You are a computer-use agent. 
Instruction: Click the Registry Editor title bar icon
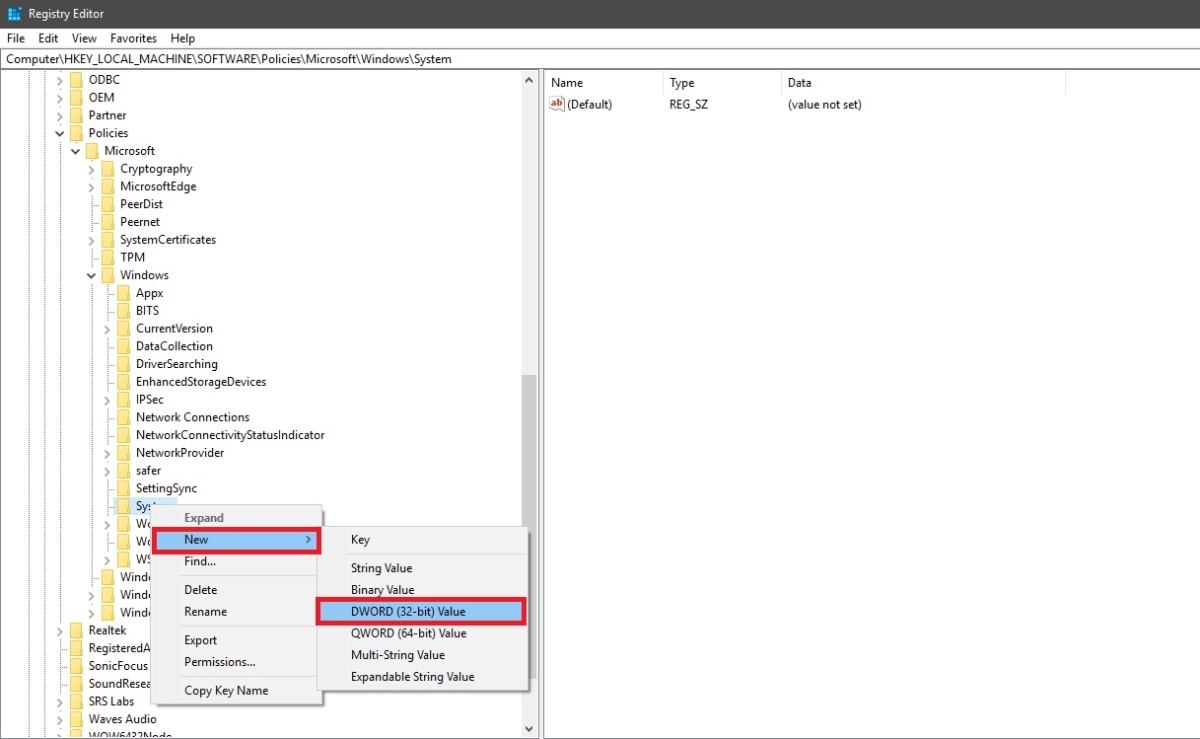pos(12,13)
